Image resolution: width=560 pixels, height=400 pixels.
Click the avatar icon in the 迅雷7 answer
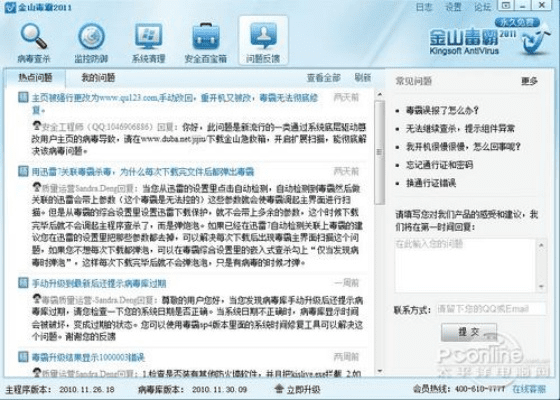[x=37, y=187]
